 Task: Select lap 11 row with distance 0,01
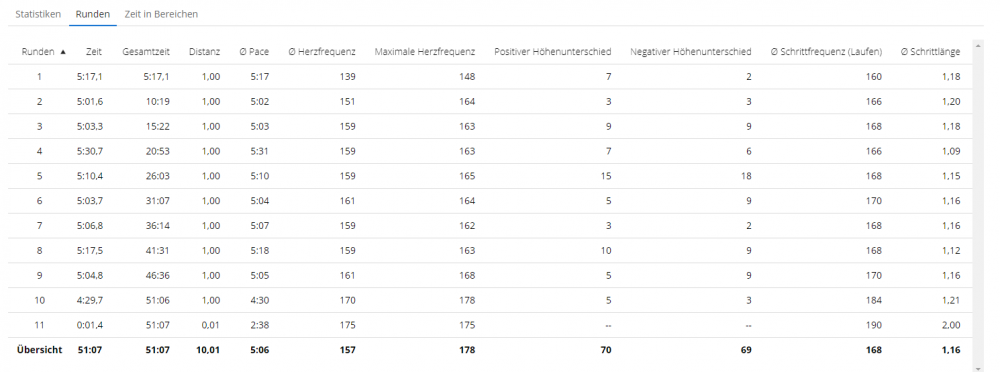490,325
